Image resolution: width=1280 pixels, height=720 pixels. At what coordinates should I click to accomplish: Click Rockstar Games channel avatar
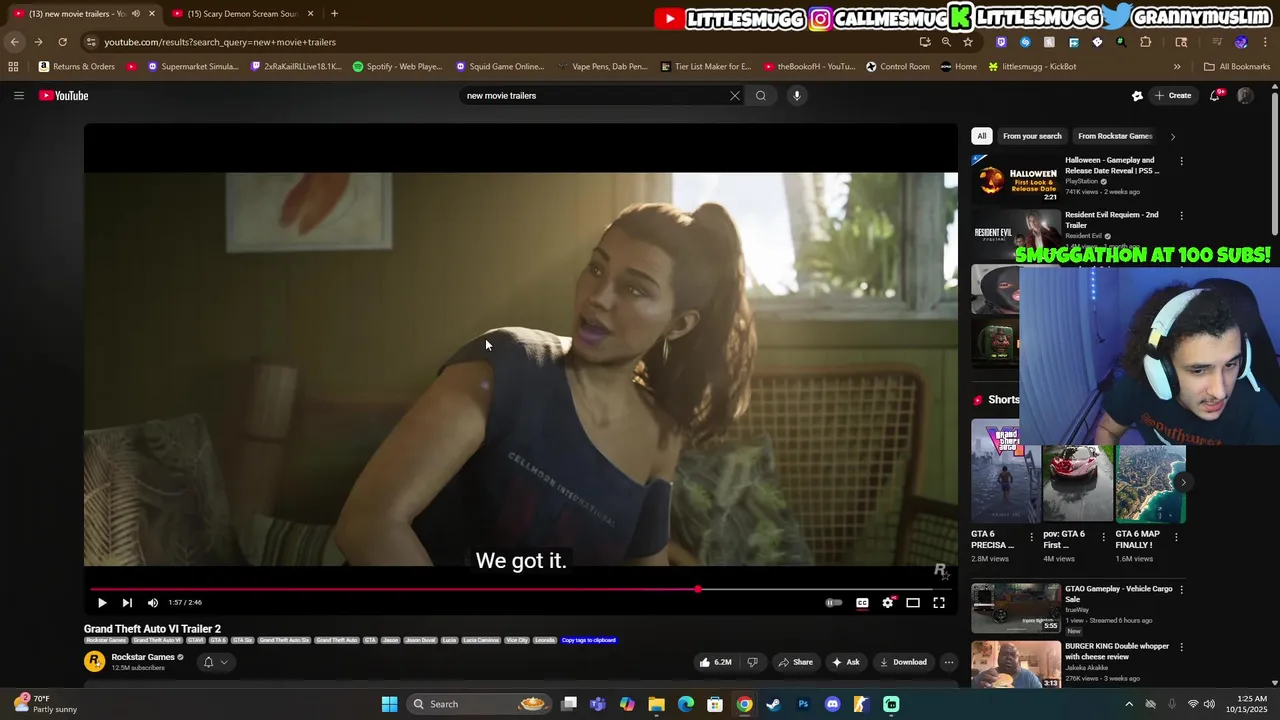(x=94, y=662)
